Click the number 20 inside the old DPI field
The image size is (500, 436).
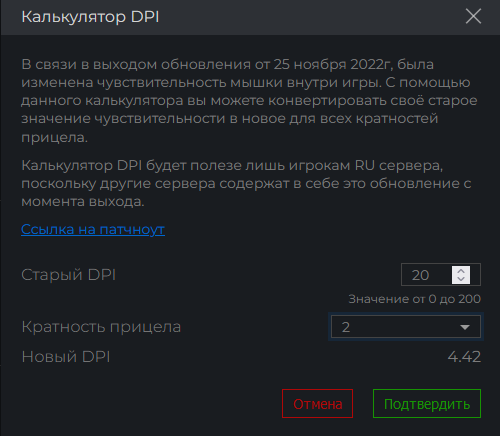[420, 275]
